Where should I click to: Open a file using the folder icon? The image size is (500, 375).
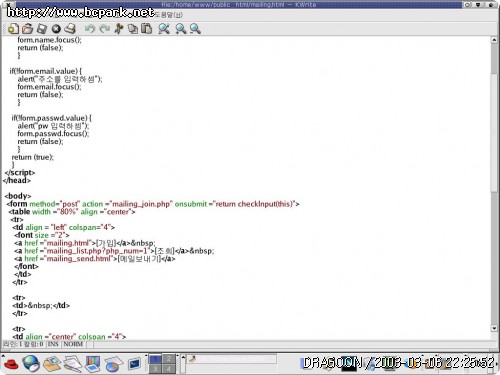pos(27,29)
